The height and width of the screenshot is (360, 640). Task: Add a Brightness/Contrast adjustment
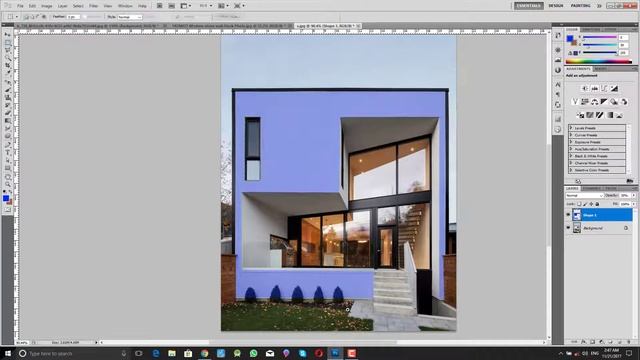coord(584,88)
